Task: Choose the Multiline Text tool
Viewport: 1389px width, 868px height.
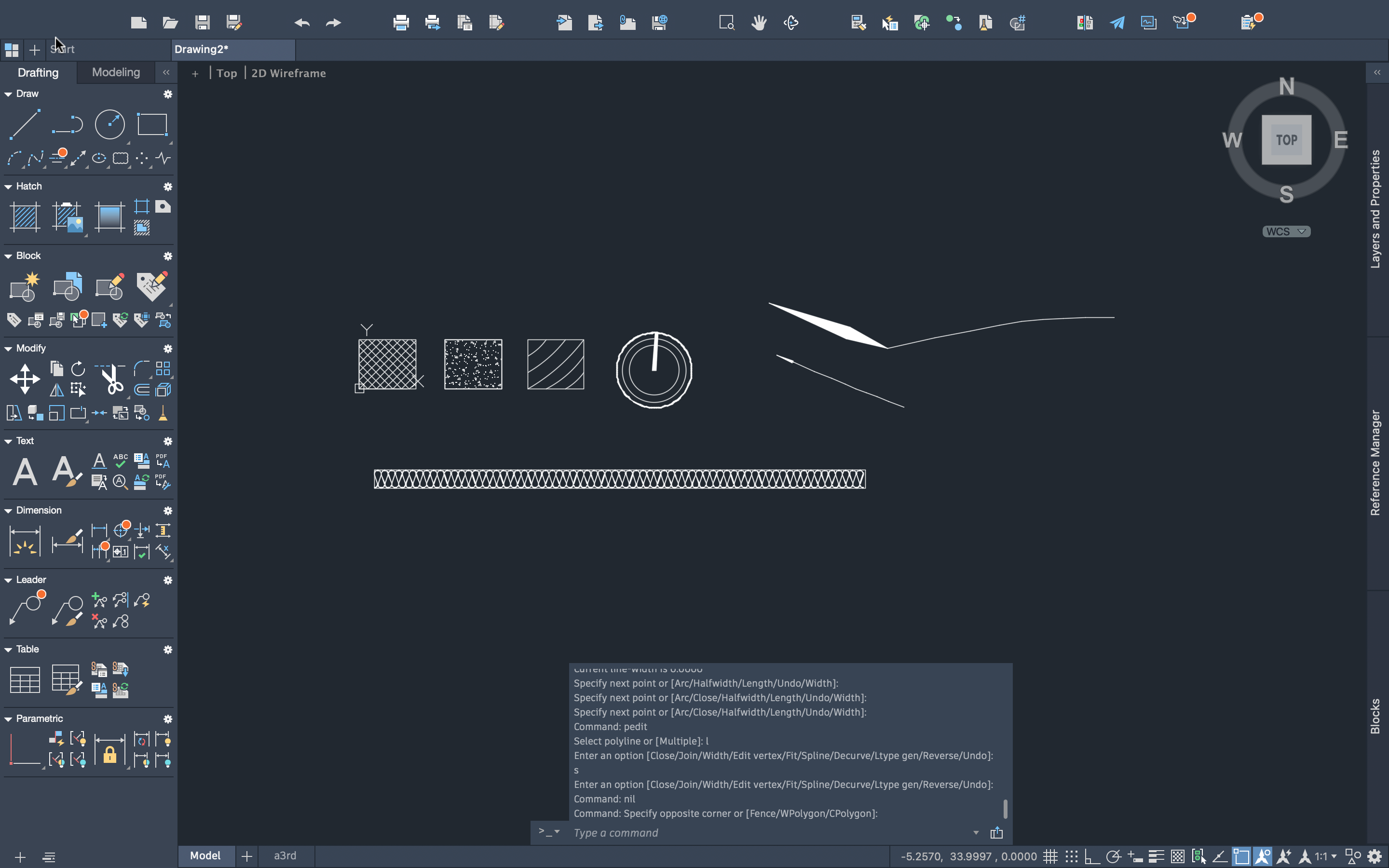Action: [x=25, y=472]
